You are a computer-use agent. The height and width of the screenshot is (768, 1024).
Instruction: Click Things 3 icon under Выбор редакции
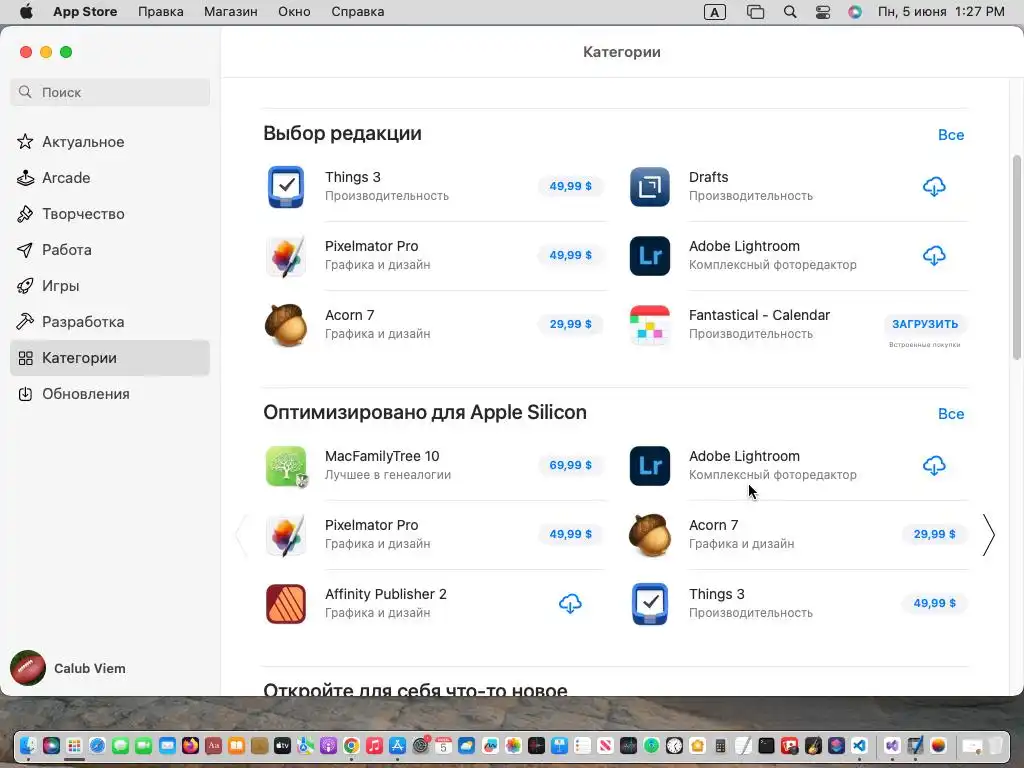285,187
